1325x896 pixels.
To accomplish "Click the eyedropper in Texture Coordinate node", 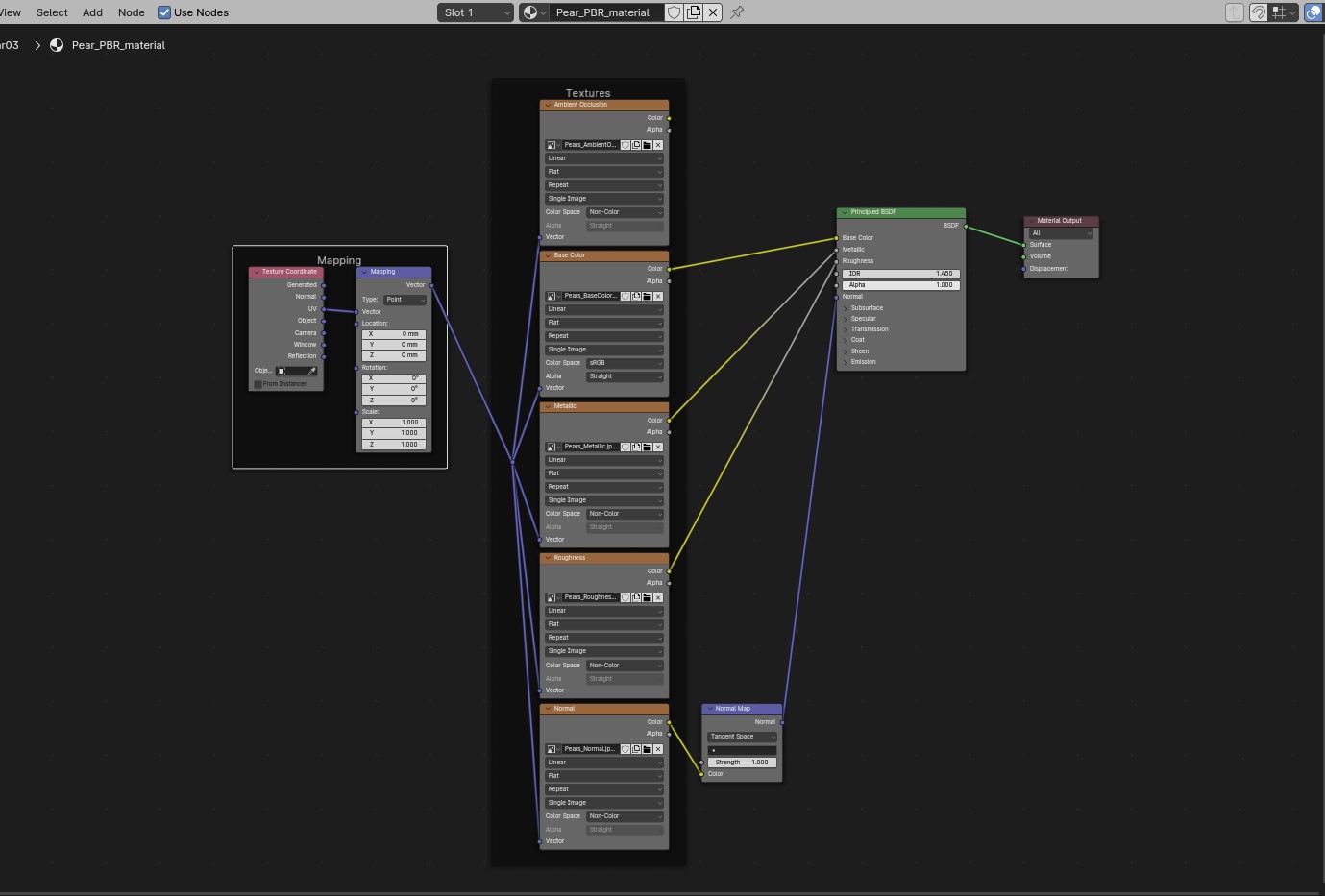I will [x=311, y=371].
